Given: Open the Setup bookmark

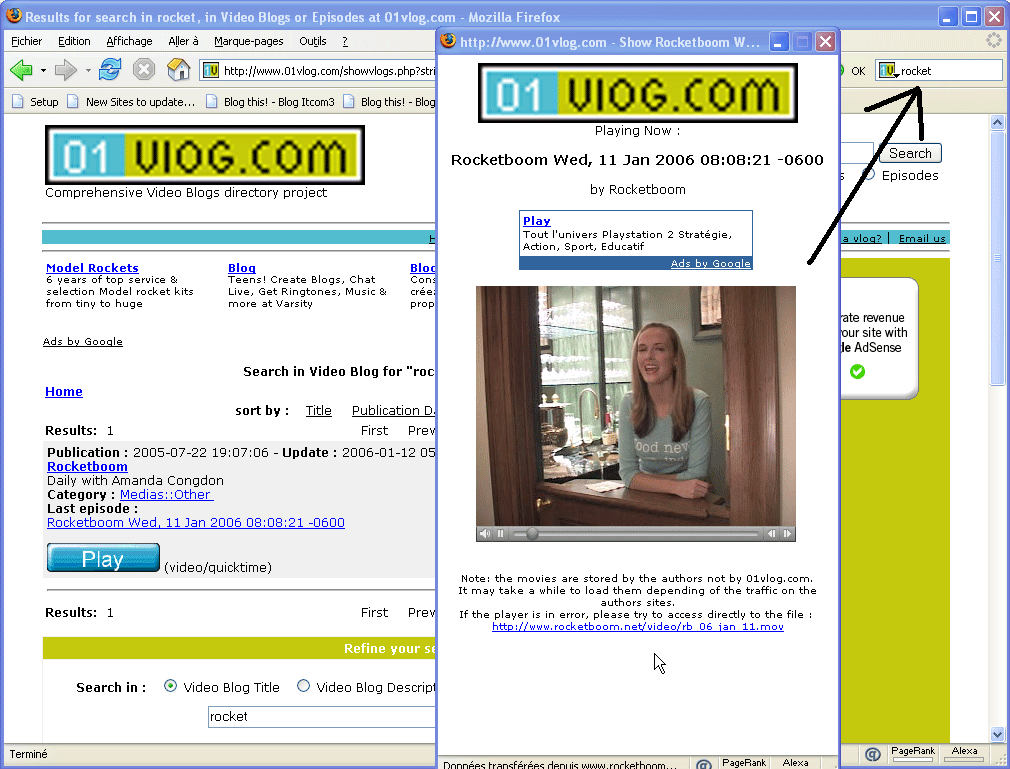Looking at the screenshot, I should pos(35,102).
